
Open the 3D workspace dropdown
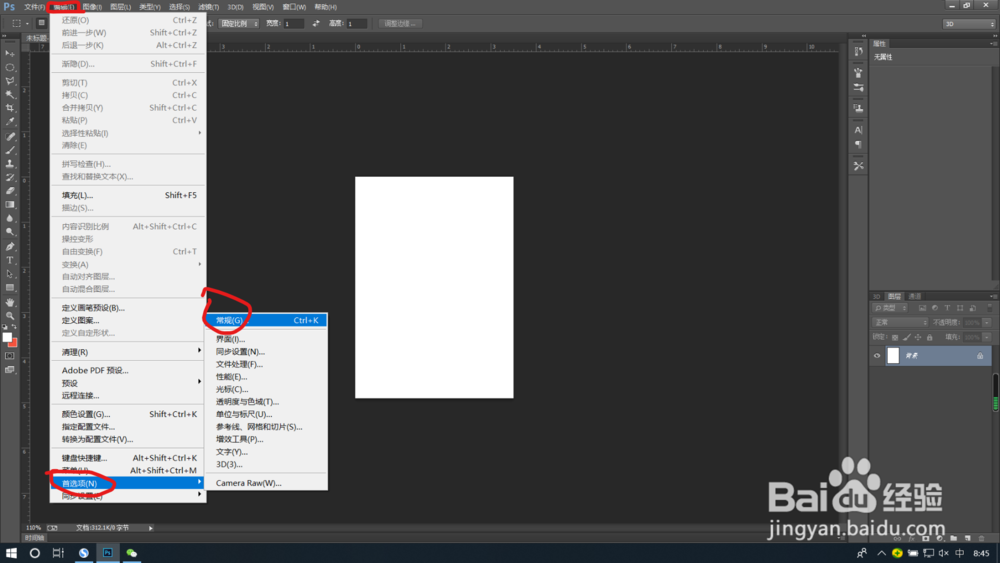[x=969, y=24]
